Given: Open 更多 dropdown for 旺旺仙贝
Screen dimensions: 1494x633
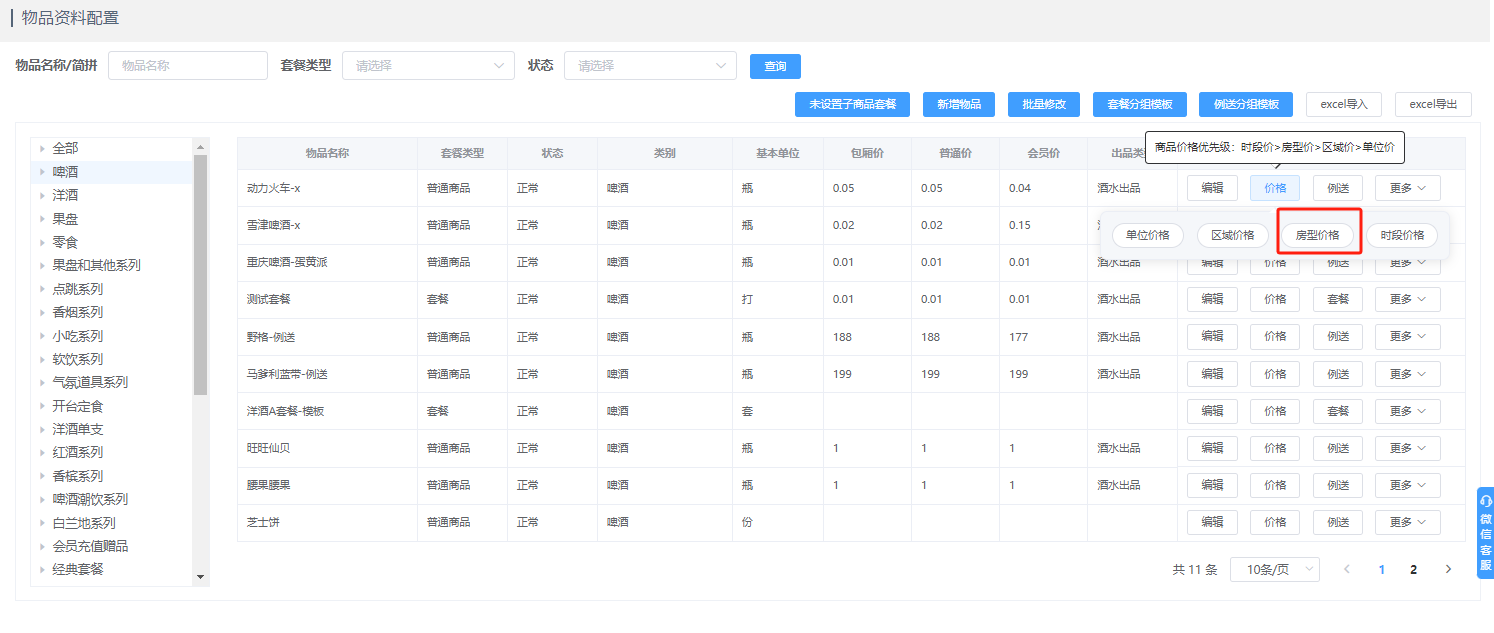Looking at the screenshot, I should click(1407, 448).
